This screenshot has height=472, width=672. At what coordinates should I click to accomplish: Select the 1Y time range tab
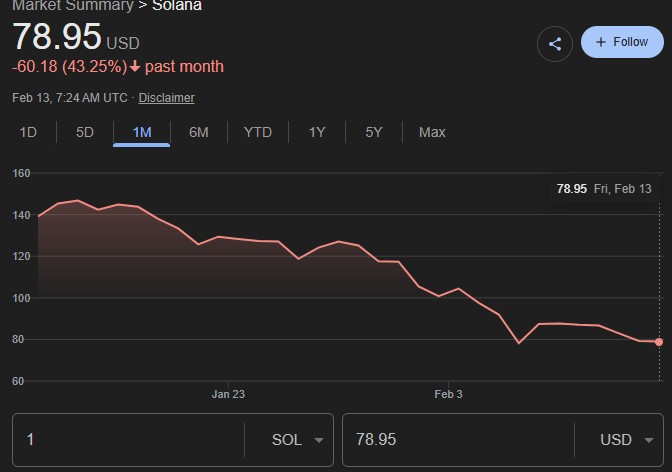click(x=317, y=132)
